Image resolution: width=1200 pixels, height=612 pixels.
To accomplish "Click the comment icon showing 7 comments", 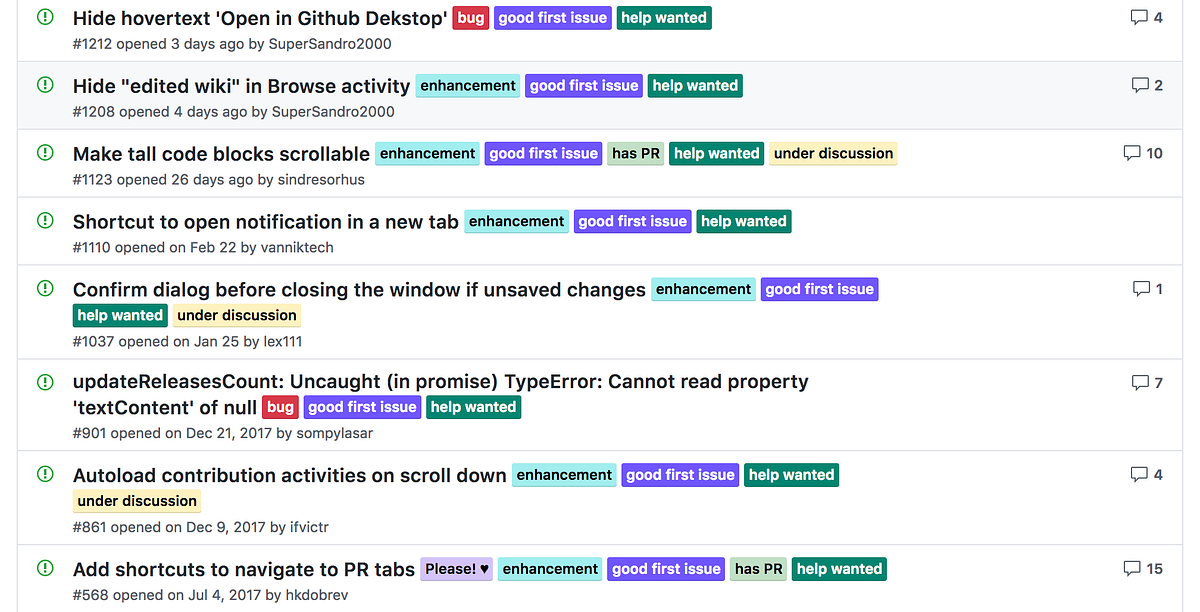I will (x=1140, y=381).
